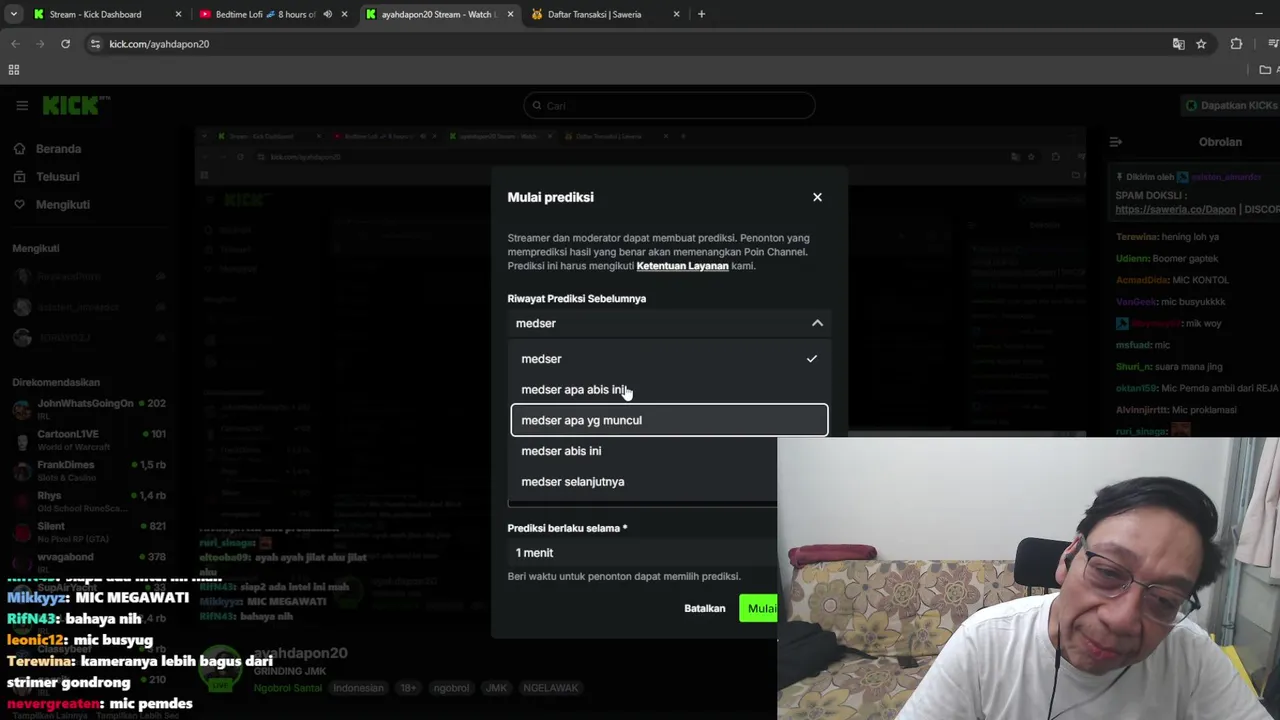This screenshot has width=1280, height=720.
Task: Click the Batalkan button
Action: pyautogui.click(x=705, y=608)
